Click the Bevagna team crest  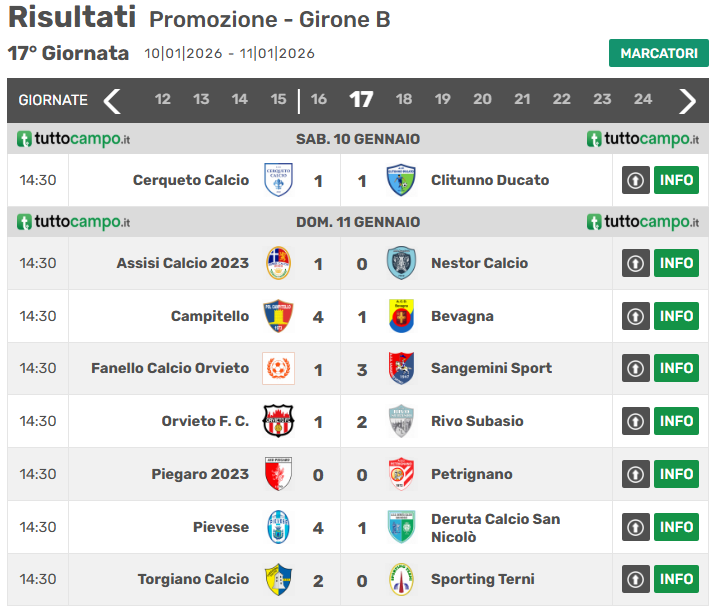(401, 316)
